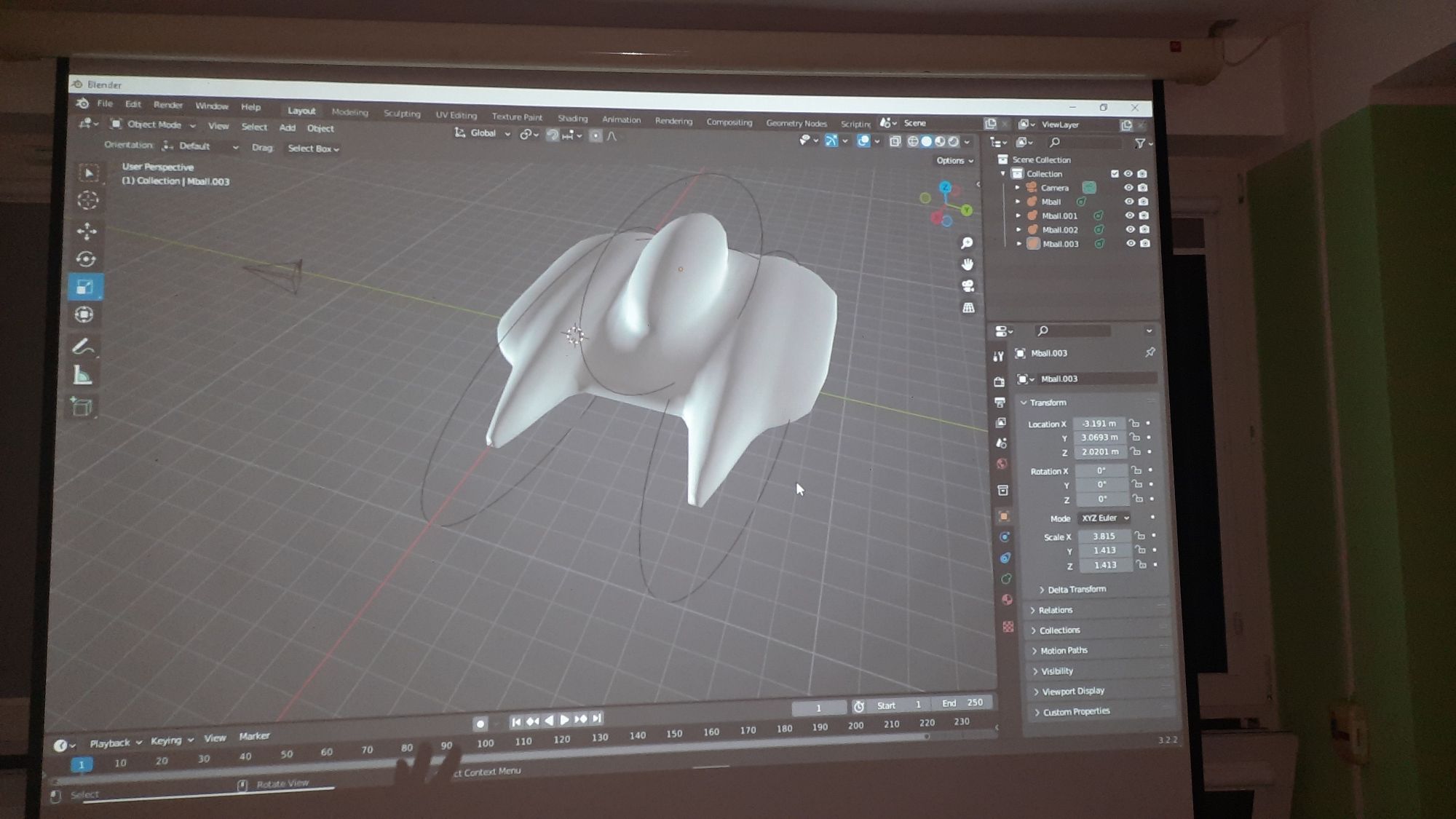Viewport: 1456px width, 819px height.
Task: Select the Add Cube tool
Action: pos(82,407)
